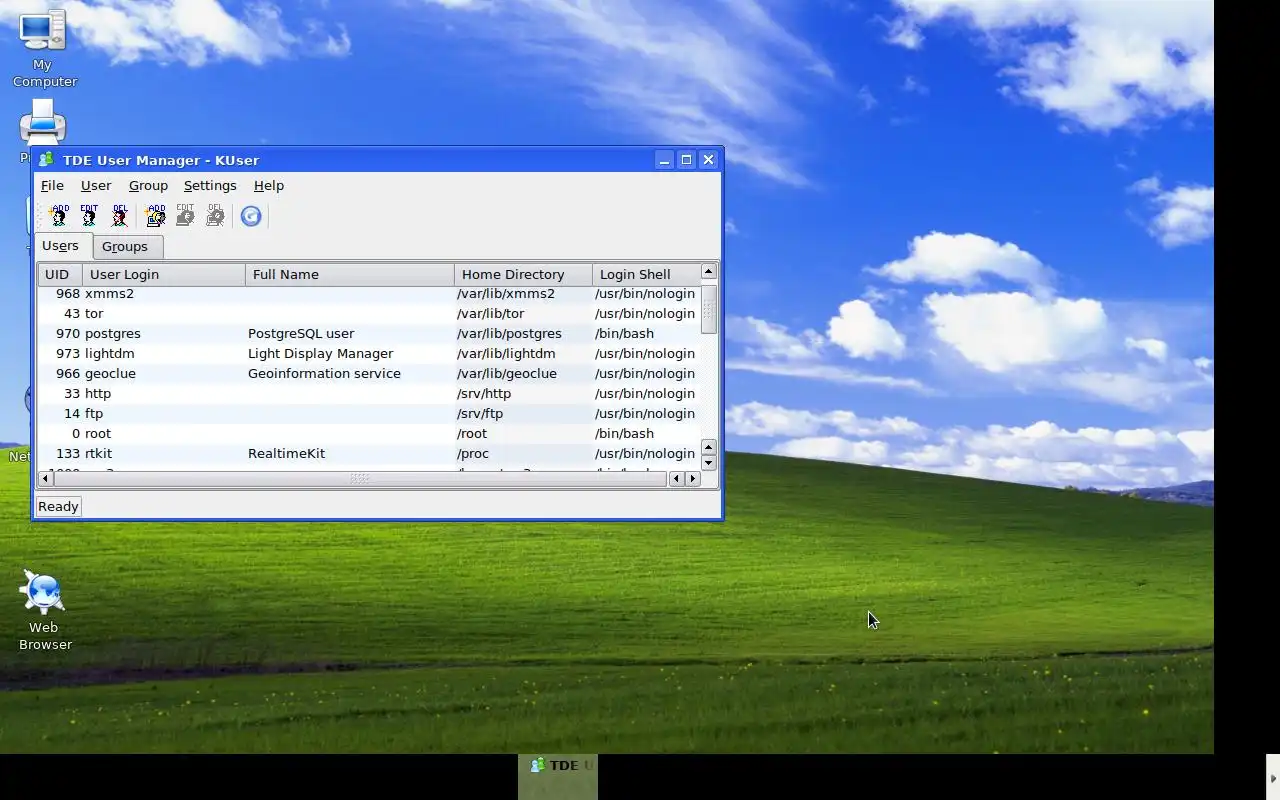Click the /var/lib/tor home directory cell
This screenshot has height=800, width=1280.
click(491, 314)
